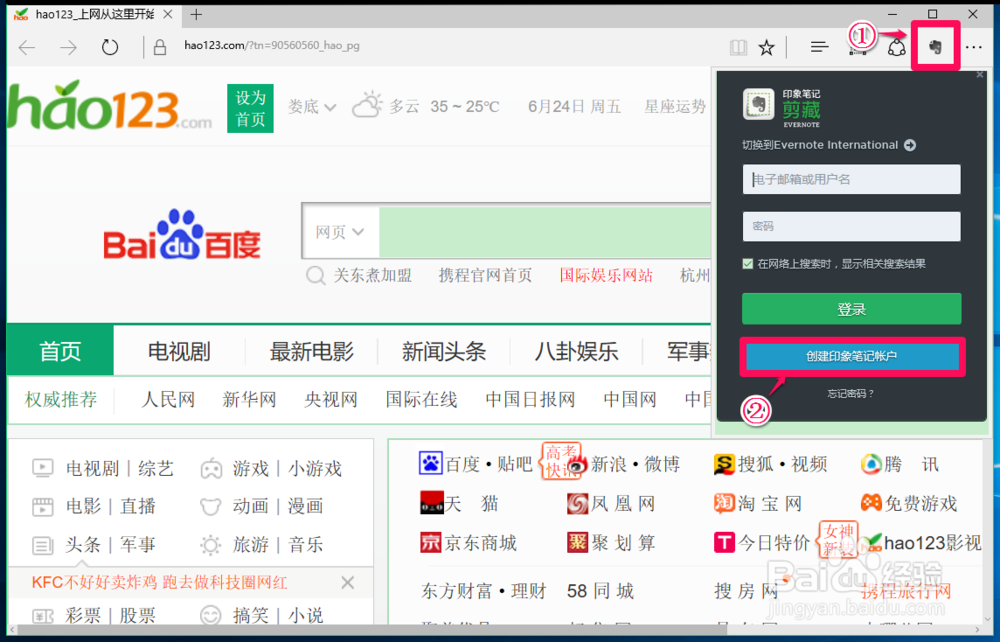
Task: Open the Evernote Web Clipper extension icon
Action: [935, 47]
